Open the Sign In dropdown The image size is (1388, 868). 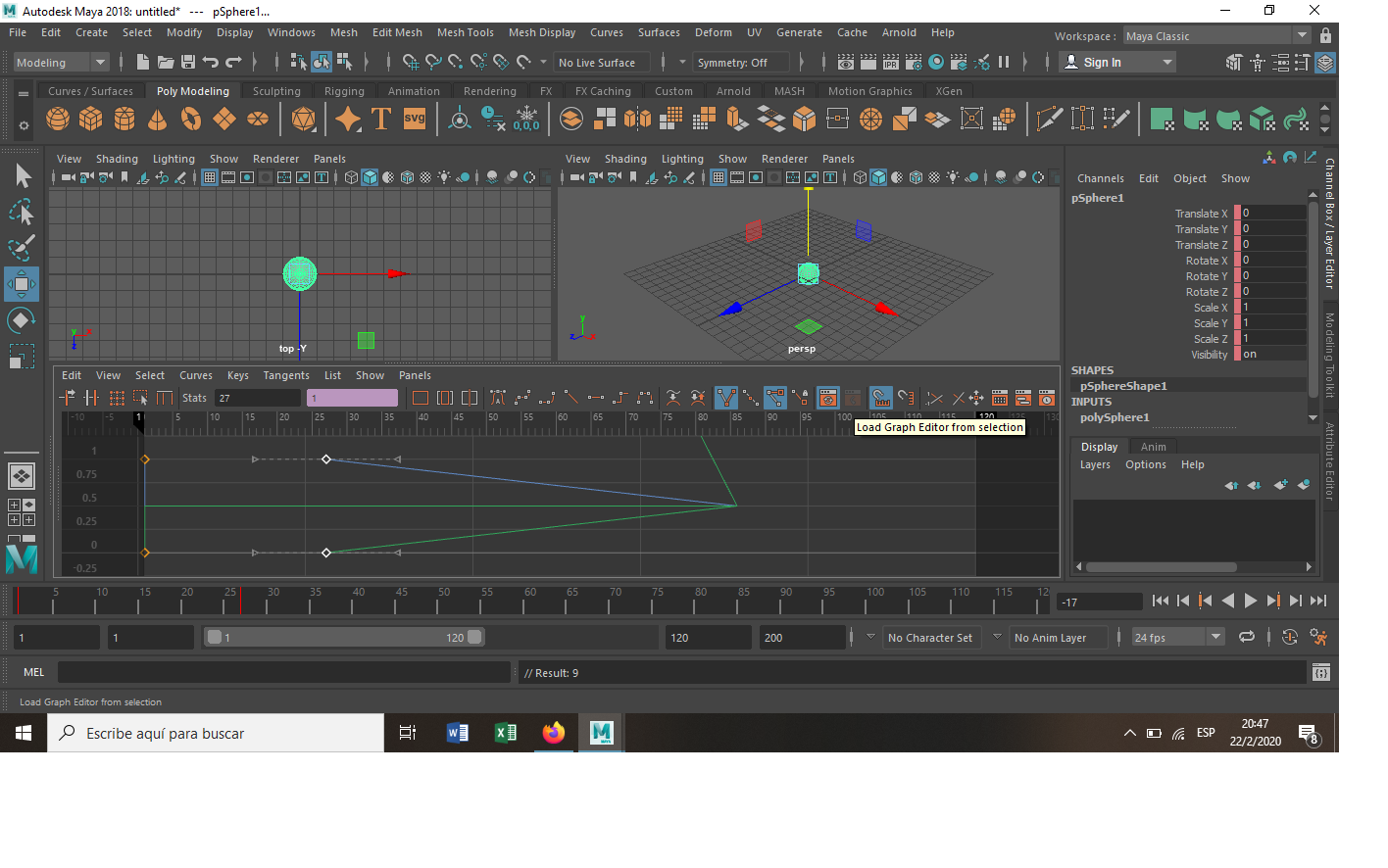pyautogui.click(x=1118, y=63)
